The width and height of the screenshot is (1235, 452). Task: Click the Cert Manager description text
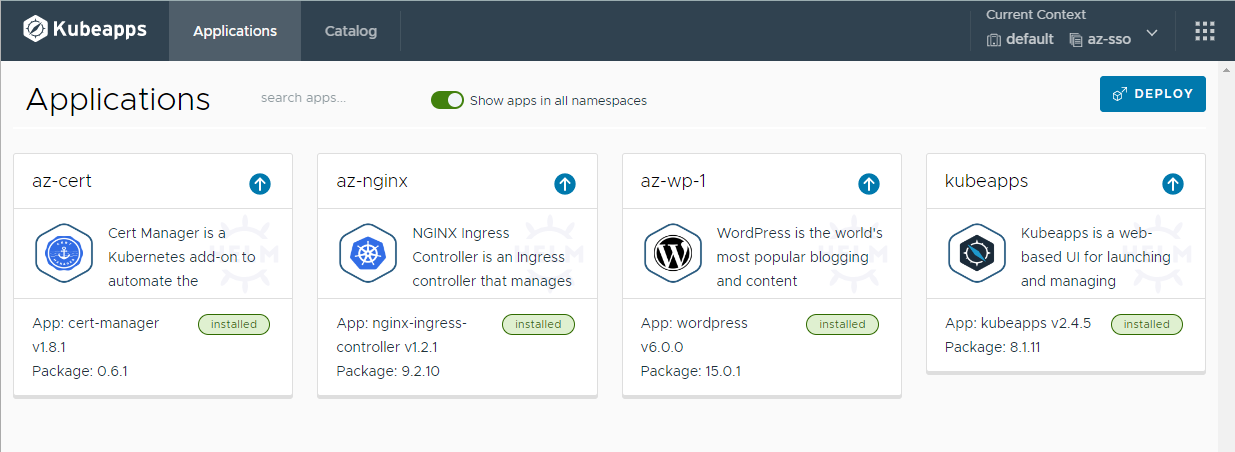point(182,257)
